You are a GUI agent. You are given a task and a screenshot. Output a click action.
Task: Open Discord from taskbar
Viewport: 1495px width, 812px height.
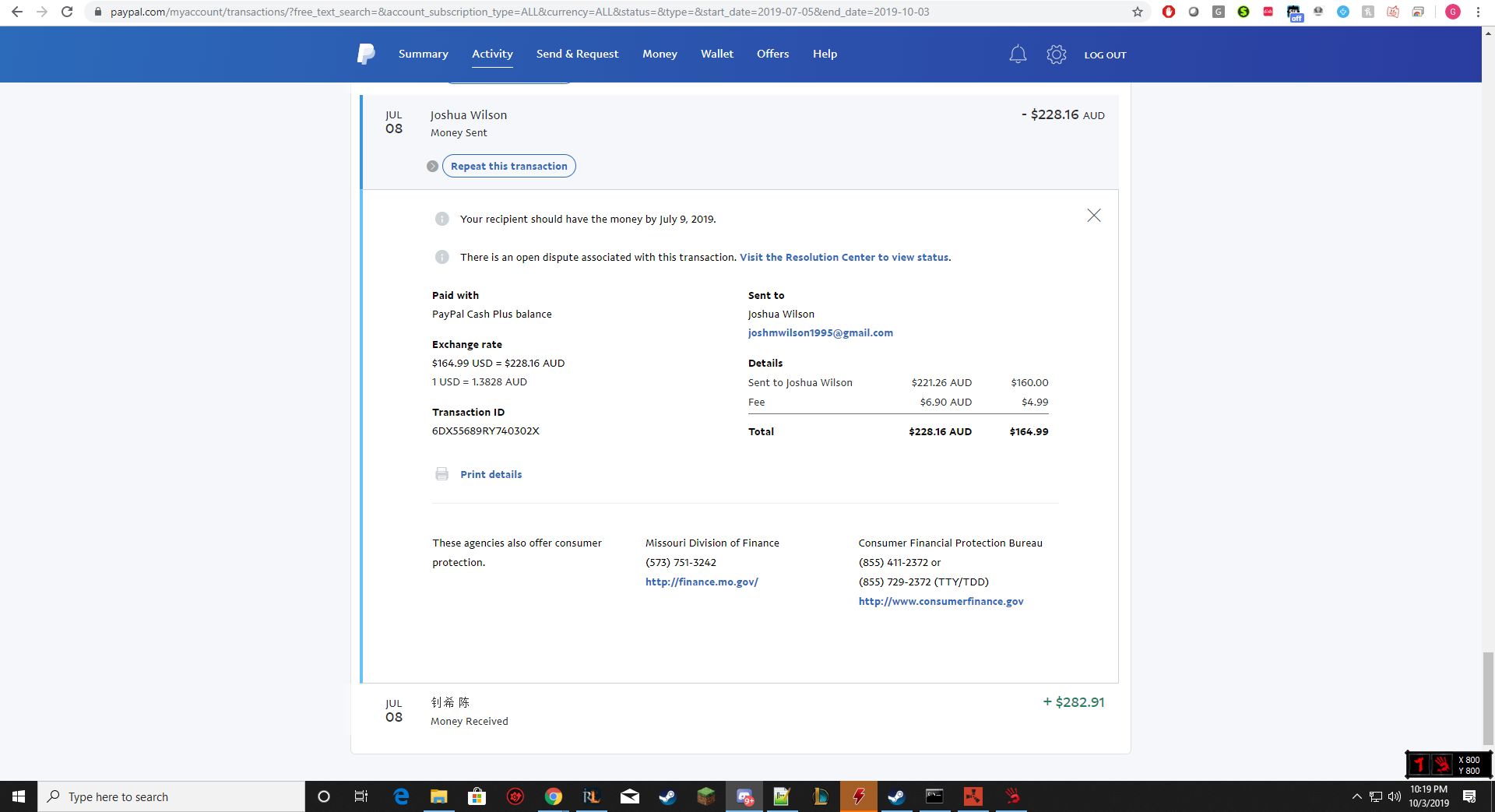click(745, 796)
